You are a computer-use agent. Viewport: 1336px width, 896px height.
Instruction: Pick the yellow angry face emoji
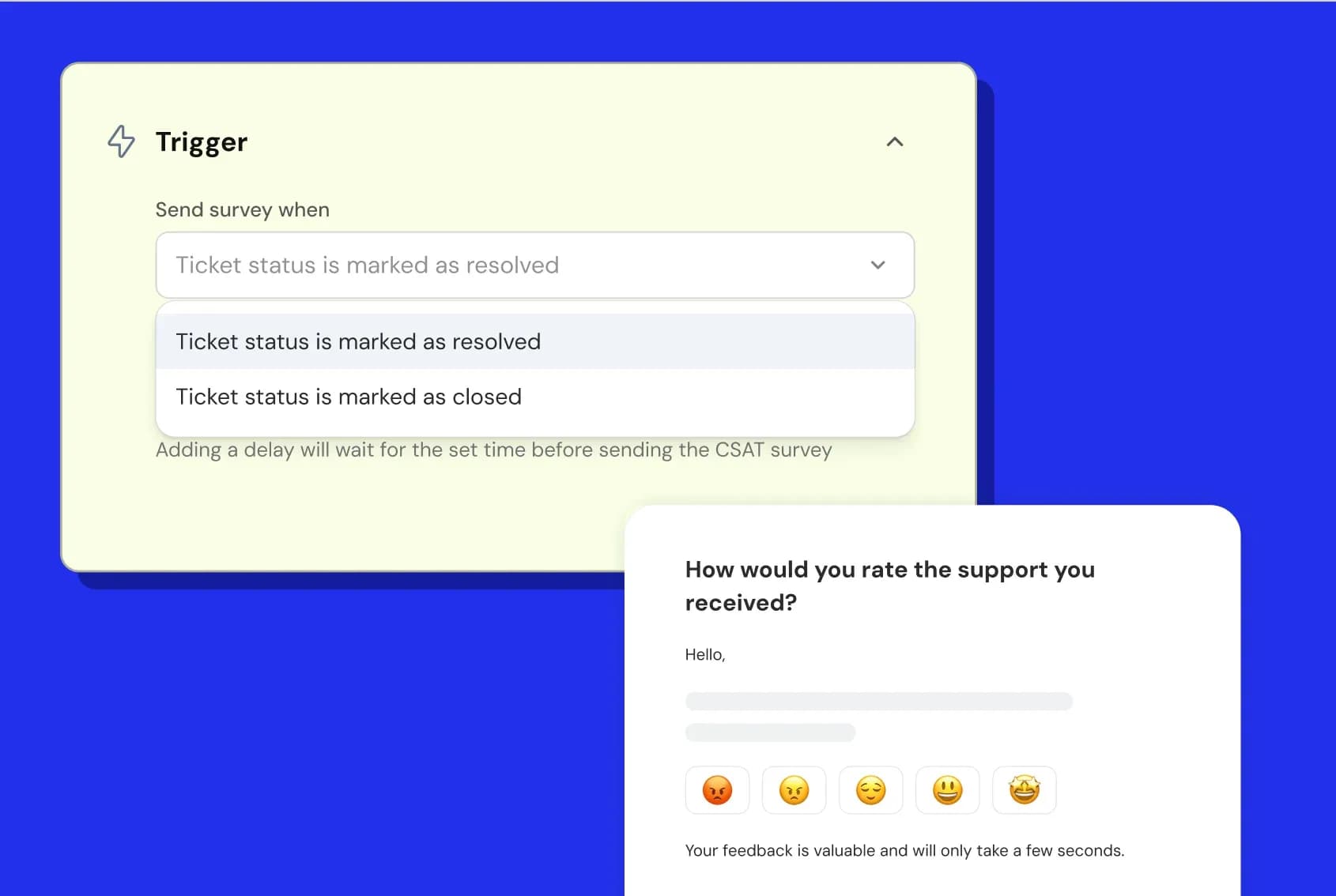794,790
